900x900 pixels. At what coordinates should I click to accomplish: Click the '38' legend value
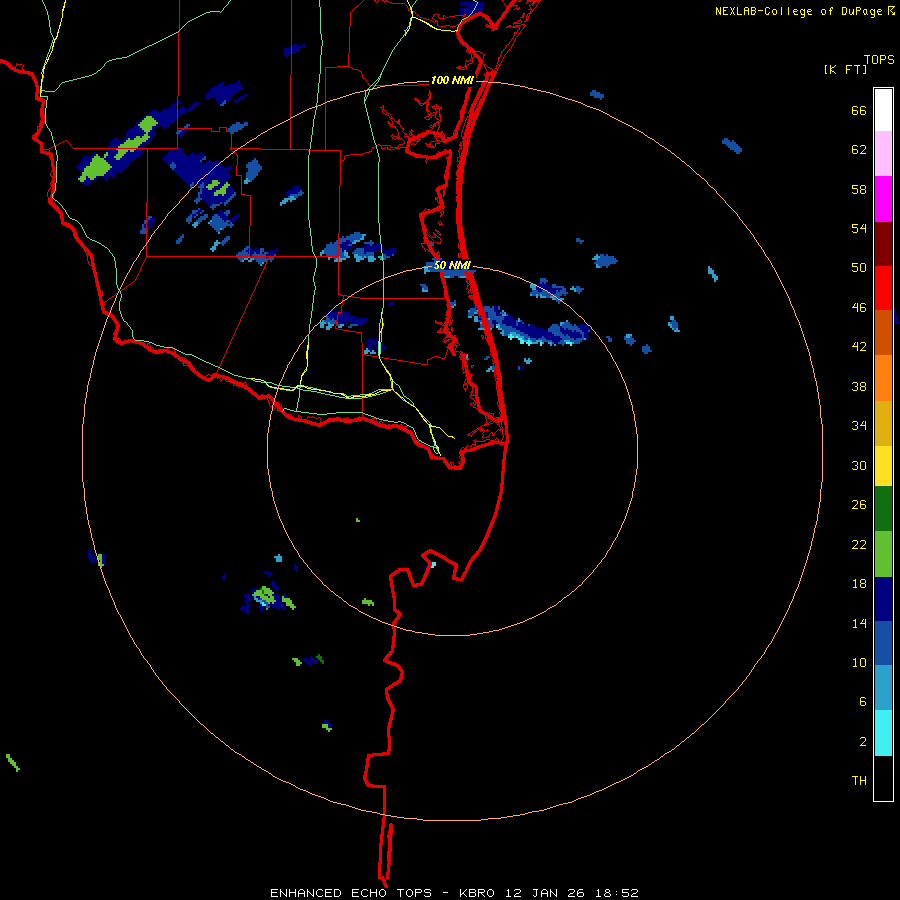(859, 387)
